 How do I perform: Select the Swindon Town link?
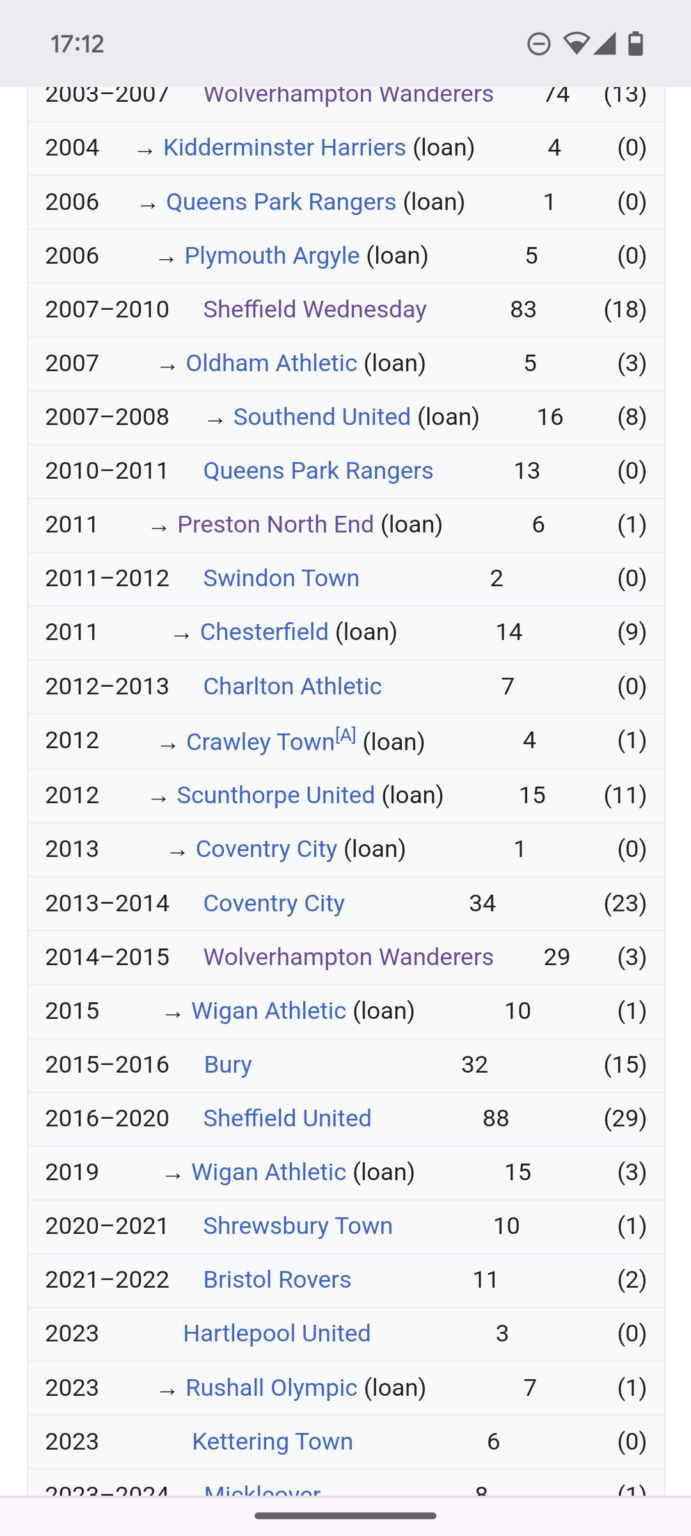(280, 578)
